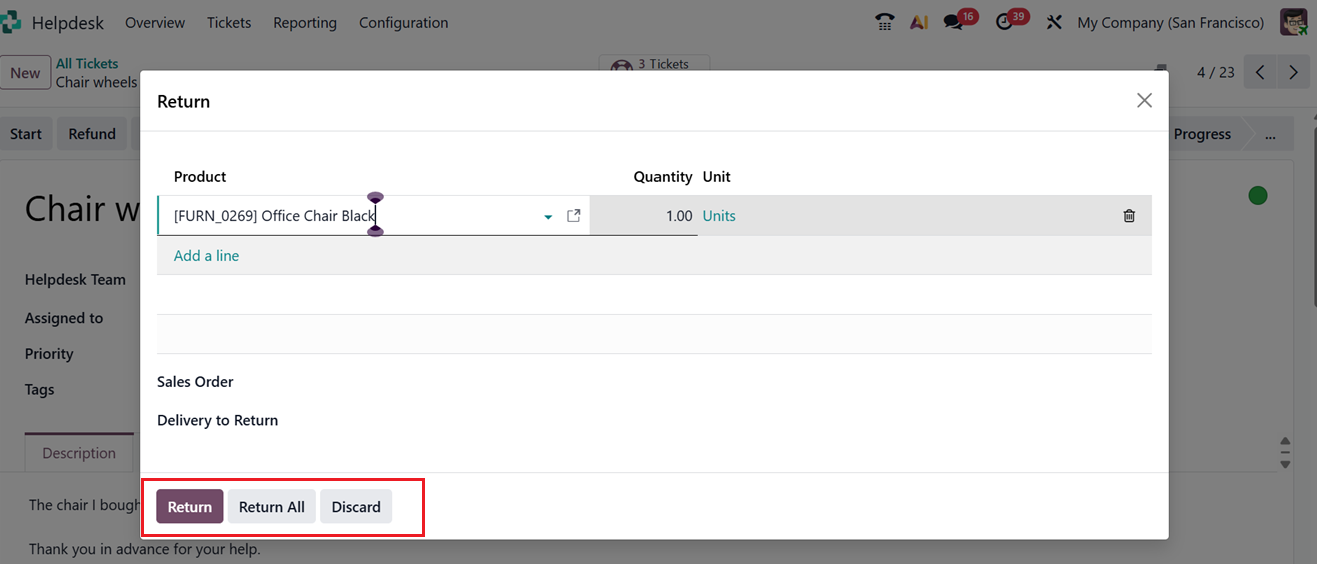Open the debug tools wrench icon
Viewport: 1317px width, 564px height.
[x=1054, y=22]
